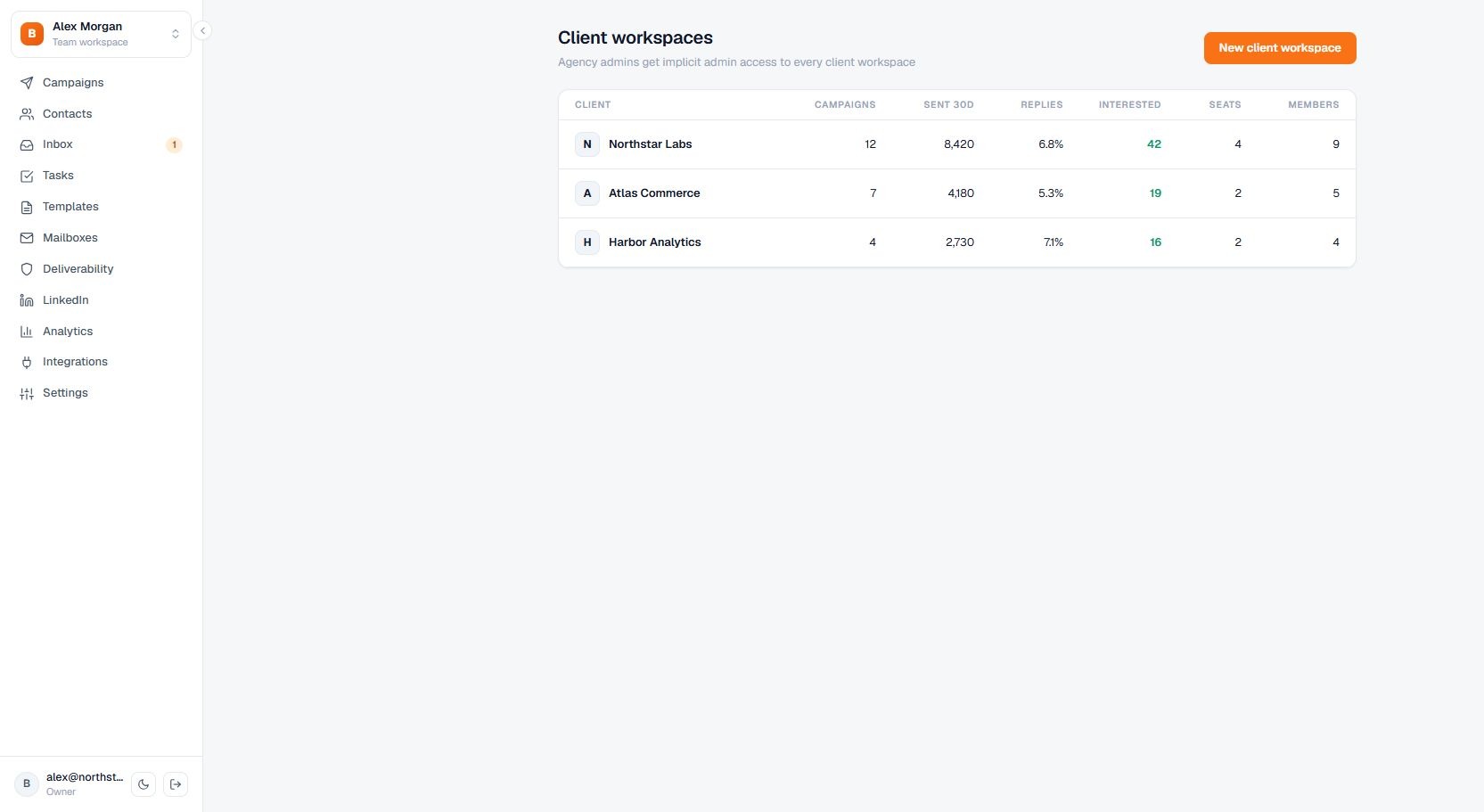This screenshot has height=812, width=1484.
Task: Click the Agency admins subtitle text
Action: click(x=736, y=62)
